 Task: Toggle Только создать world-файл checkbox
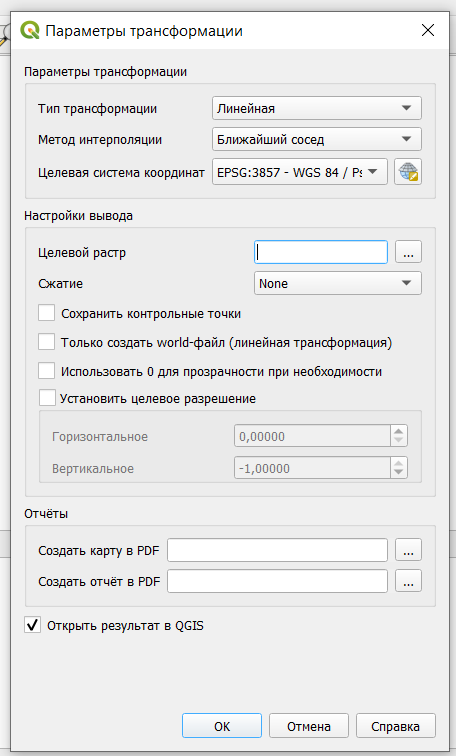tap(47, 342)
